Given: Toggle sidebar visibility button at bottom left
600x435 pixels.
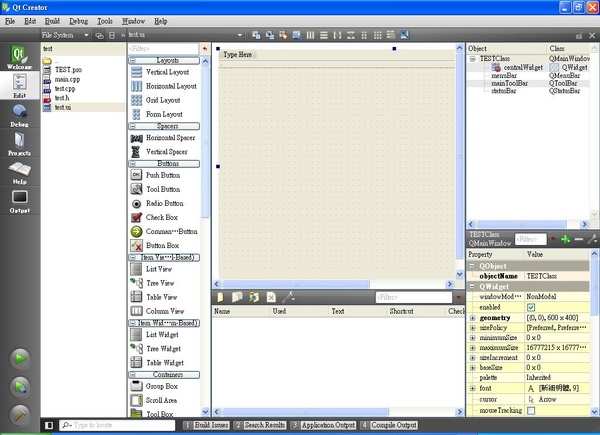Looking at the screenshot, I should click(49, 425).
